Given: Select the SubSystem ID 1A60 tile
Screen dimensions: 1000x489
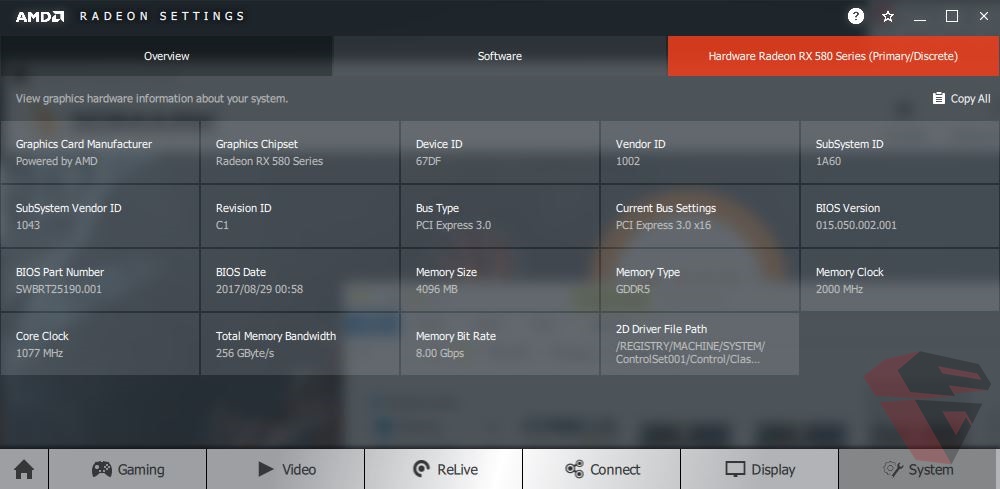Looking at the screenshot, I should [x=900, y=152].
